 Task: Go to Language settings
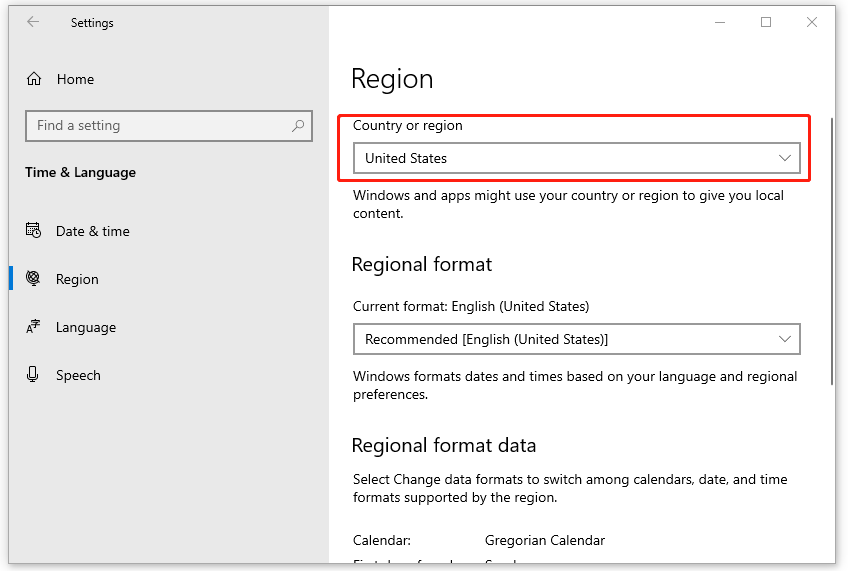[168, 327]
